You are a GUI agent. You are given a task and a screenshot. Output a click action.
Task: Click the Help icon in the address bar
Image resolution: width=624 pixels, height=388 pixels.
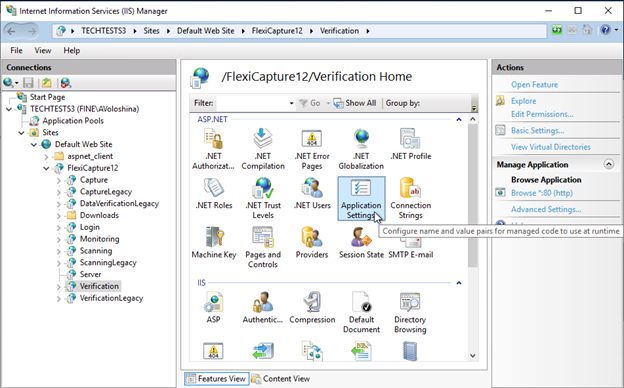(x=606, y=30)
